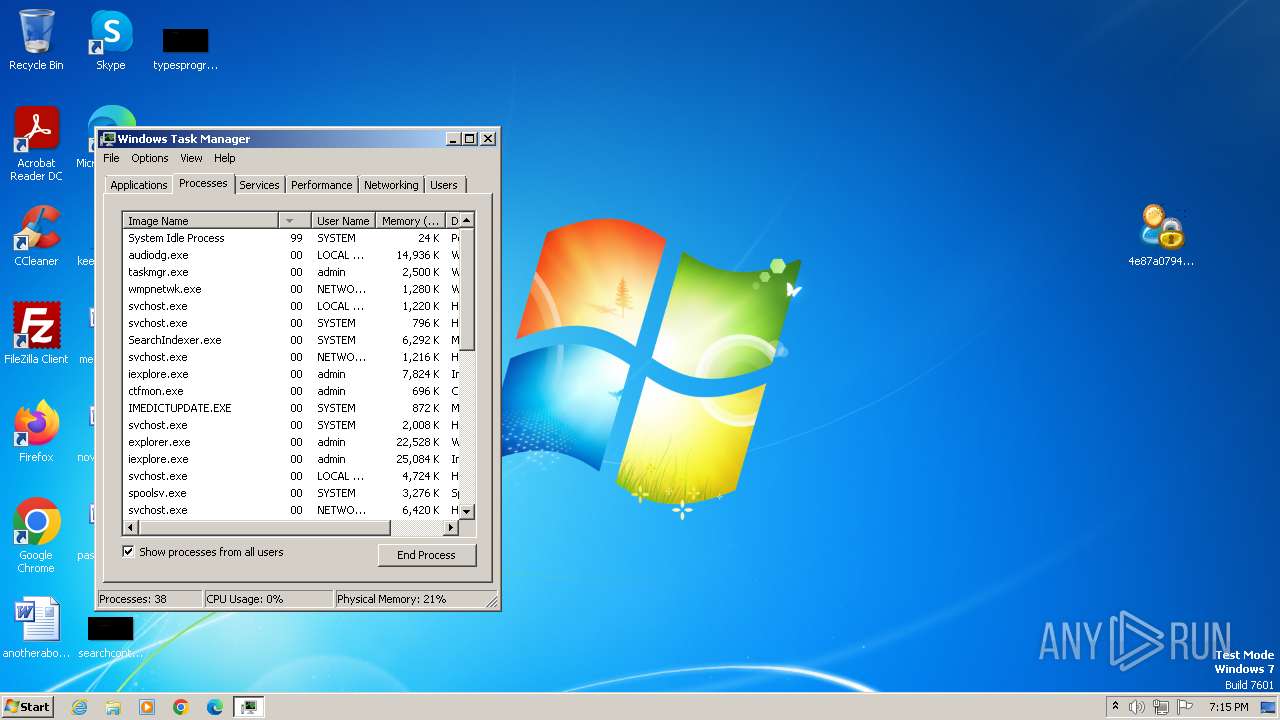Open the View menu
The image size is (1280, 720).
[191, 158]
